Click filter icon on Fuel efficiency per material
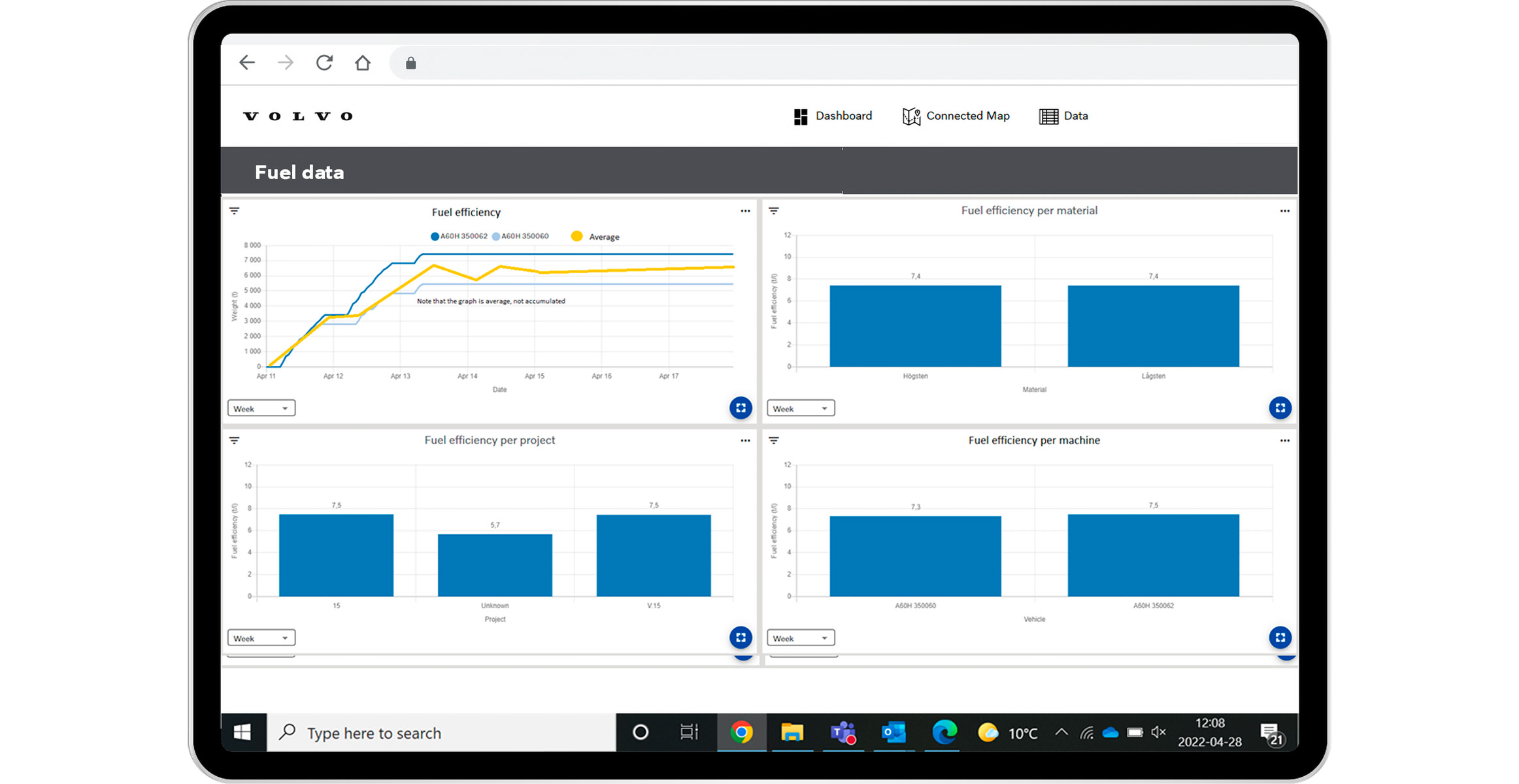Screen dimensions: 1519x784 click(774, 211)
